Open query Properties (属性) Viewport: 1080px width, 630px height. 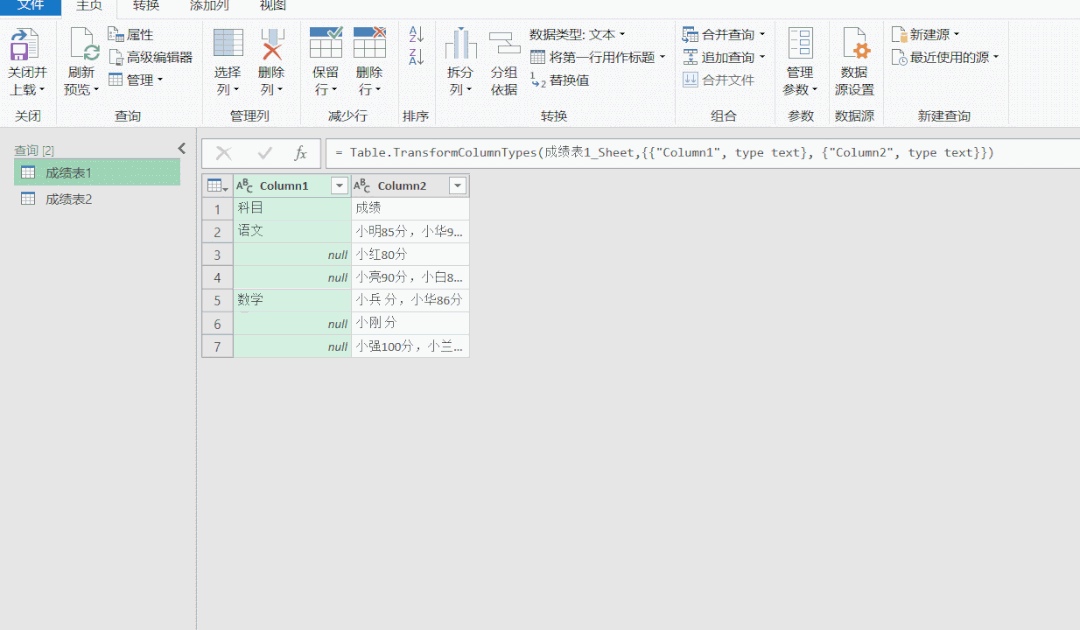131,34
